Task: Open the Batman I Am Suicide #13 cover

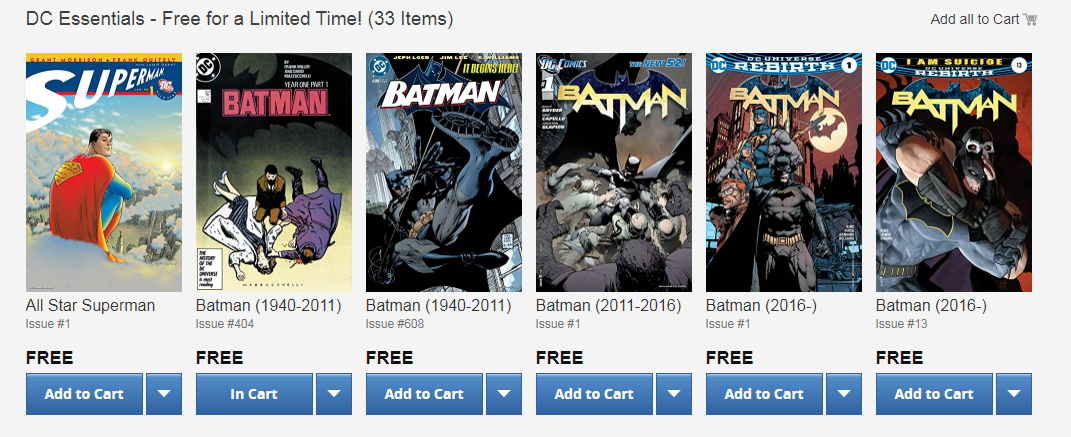Action: pos(954,172)
